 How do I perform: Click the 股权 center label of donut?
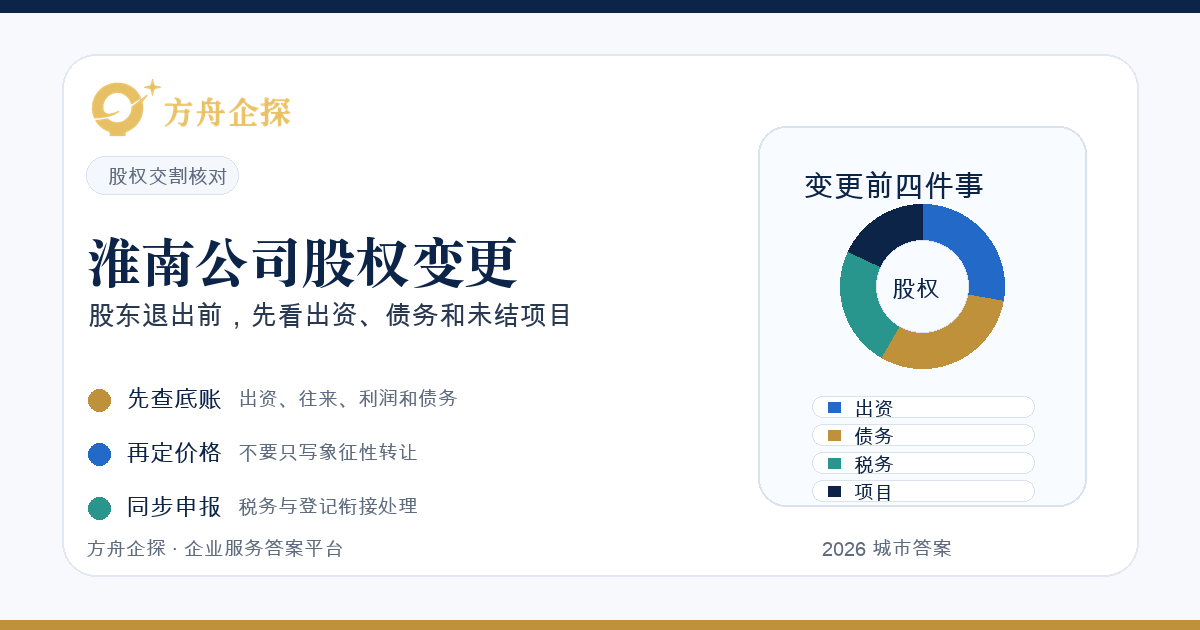click(916, 289)
